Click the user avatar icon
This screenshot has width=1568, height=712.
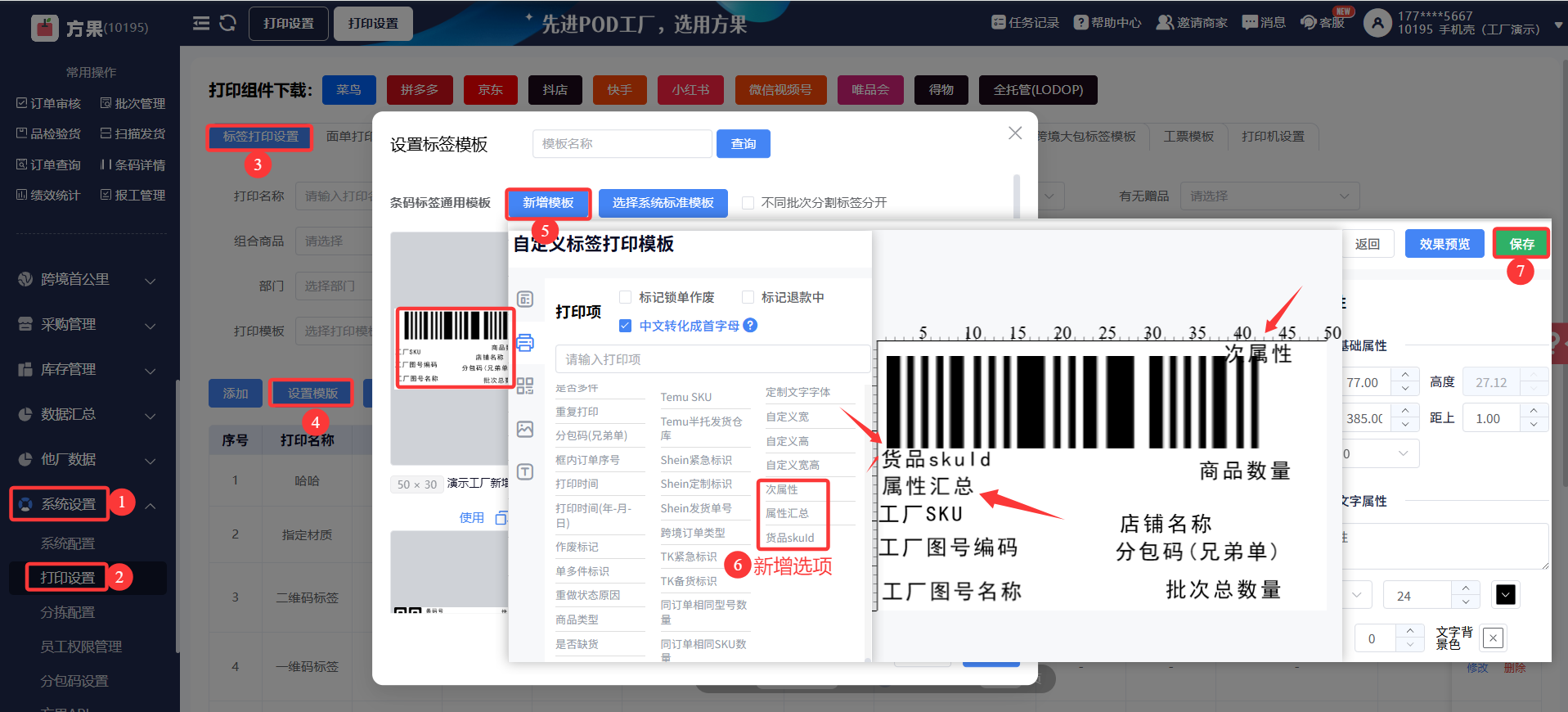pyautogui.click(x=1378, y=23)
